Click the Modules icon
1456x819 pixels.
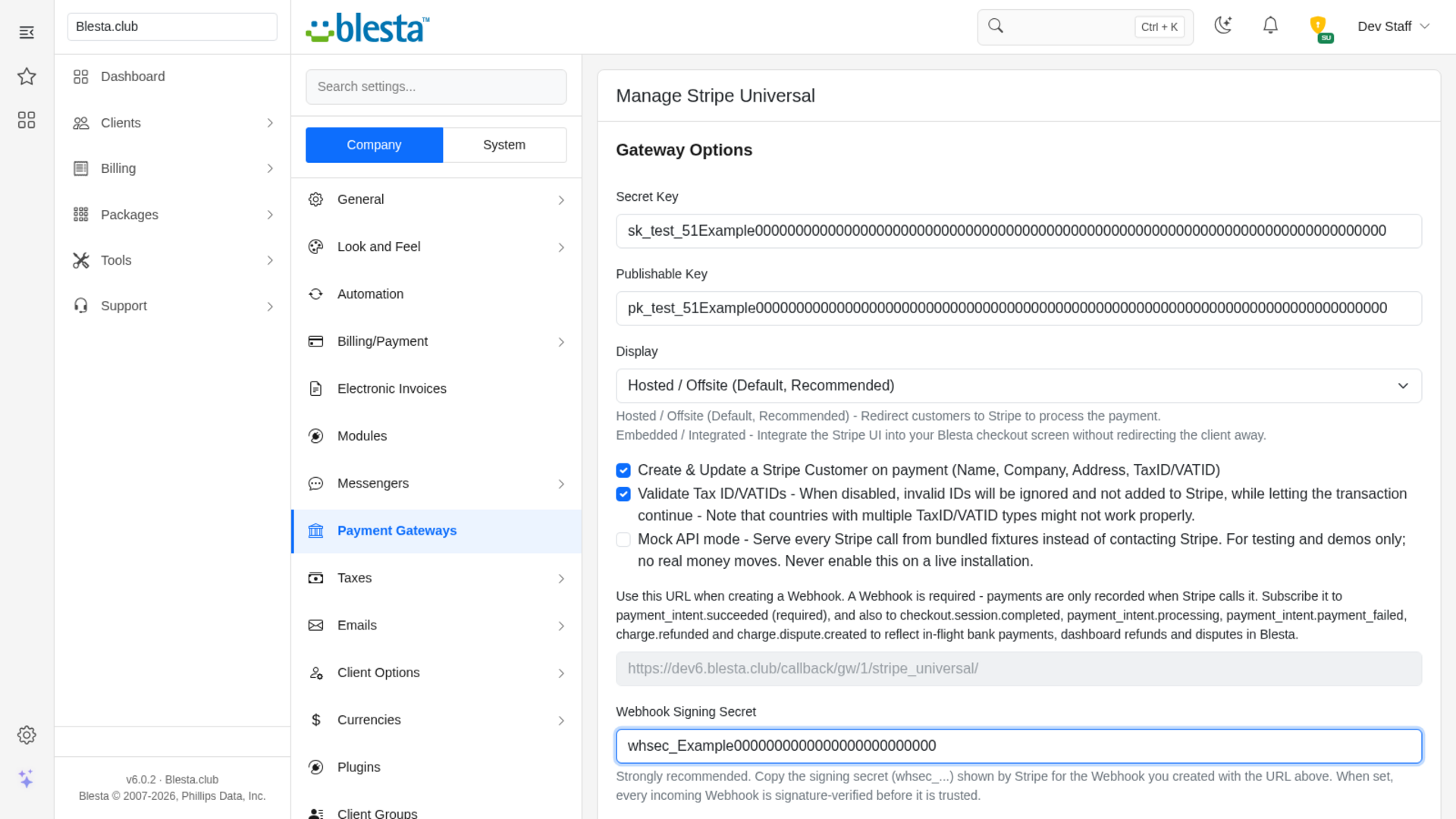(x=316, y=436)
